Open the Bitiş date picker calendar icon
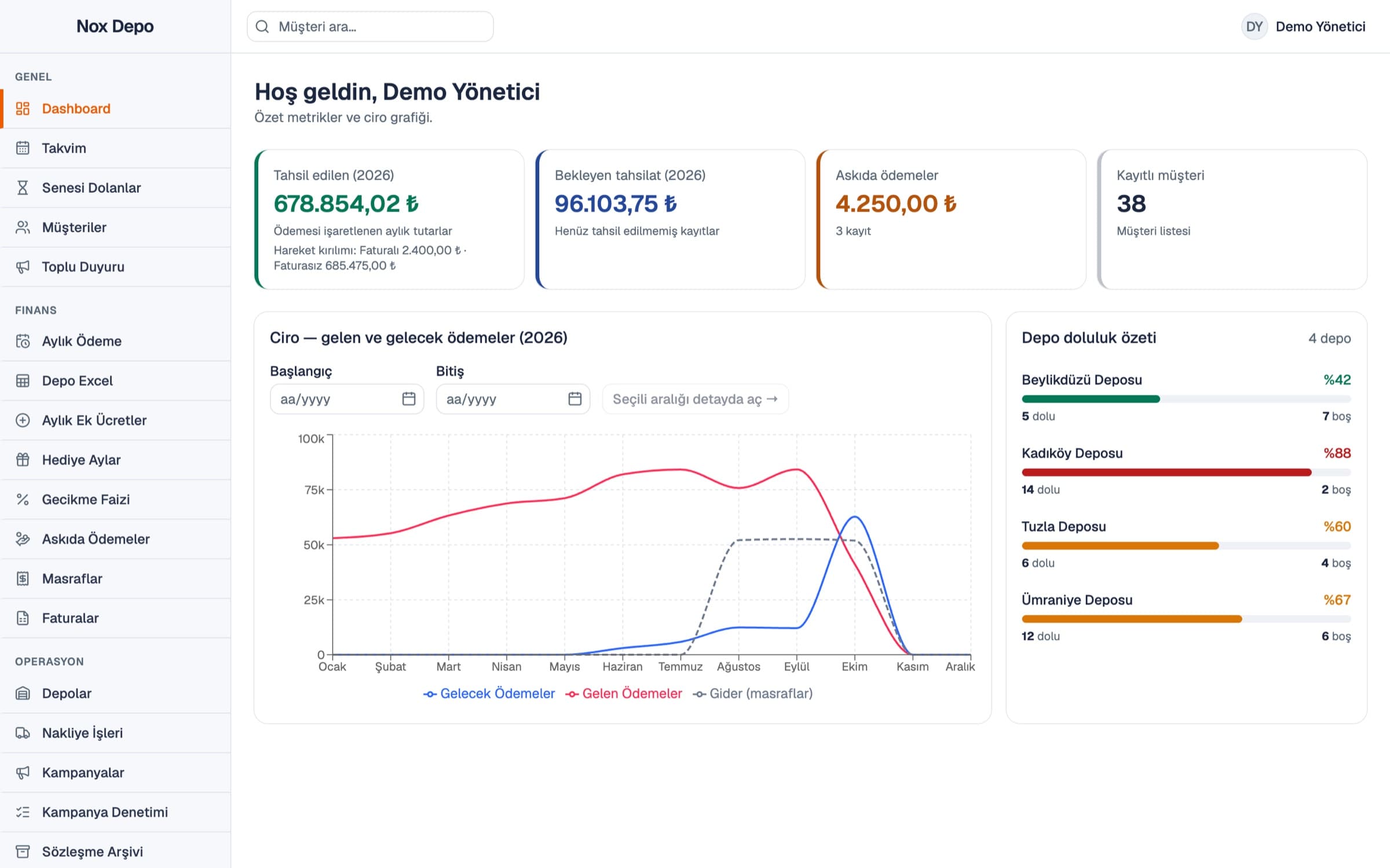 [x=575, y=398]
